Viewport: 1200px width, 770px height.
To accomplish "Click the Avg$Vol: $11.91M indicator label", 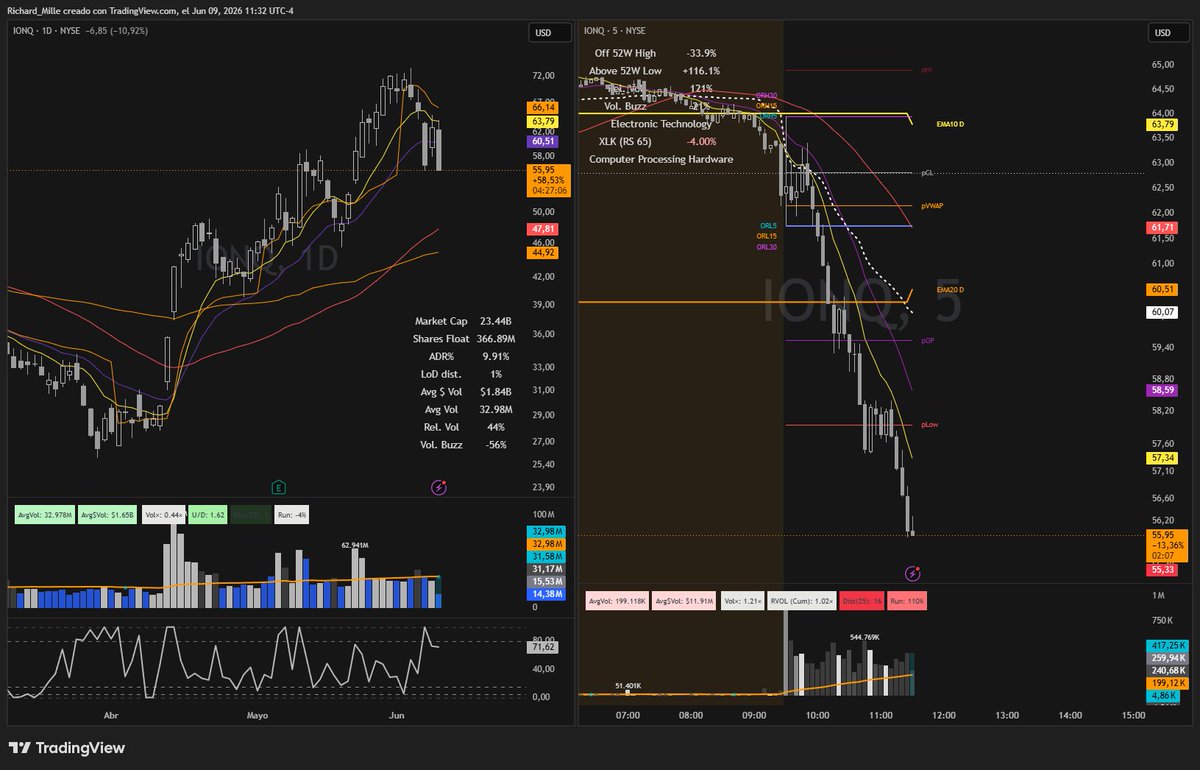I will pos(684,601).
